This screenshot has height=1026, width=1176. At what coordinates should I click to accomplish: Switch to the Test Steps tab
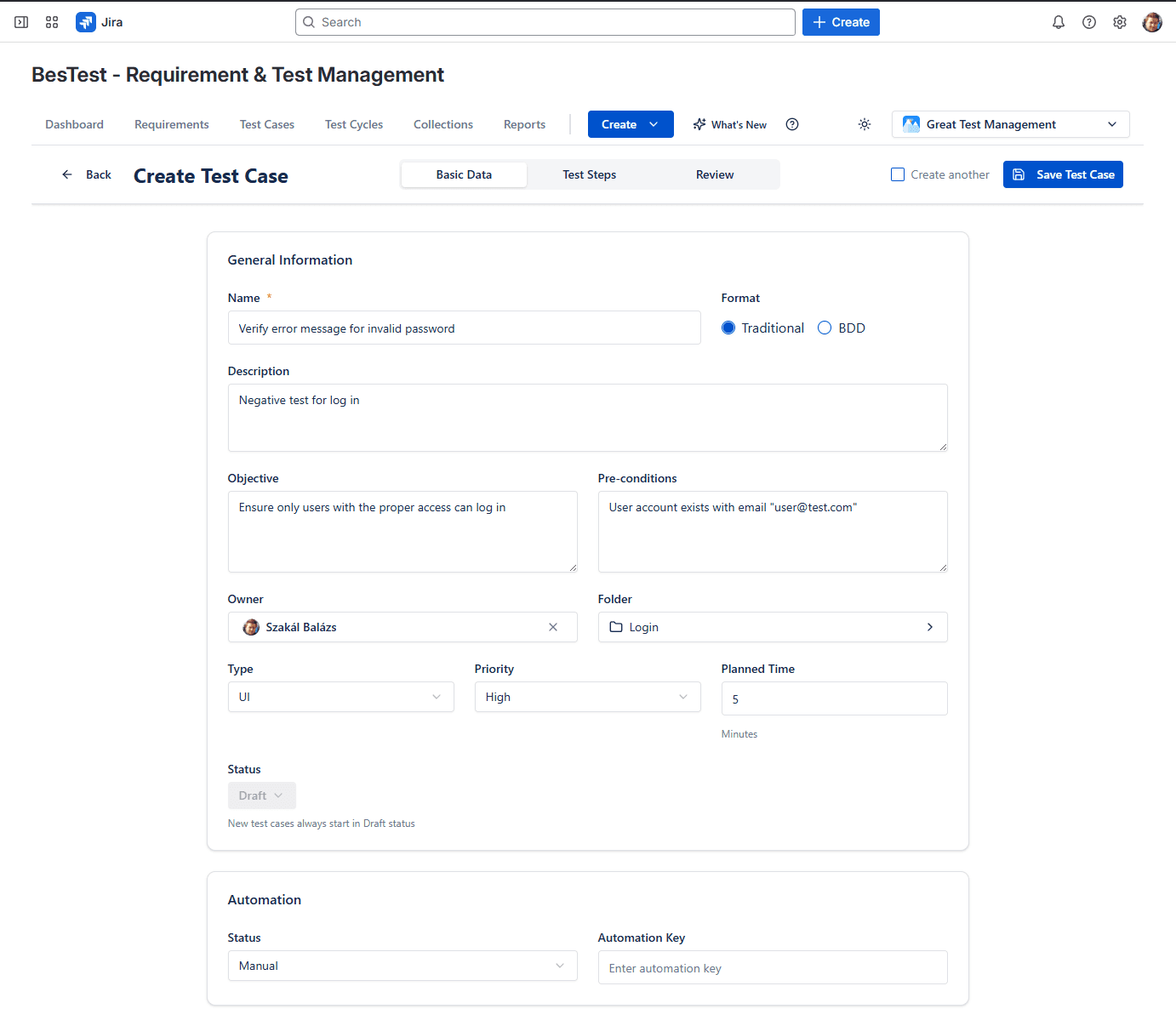589,174
